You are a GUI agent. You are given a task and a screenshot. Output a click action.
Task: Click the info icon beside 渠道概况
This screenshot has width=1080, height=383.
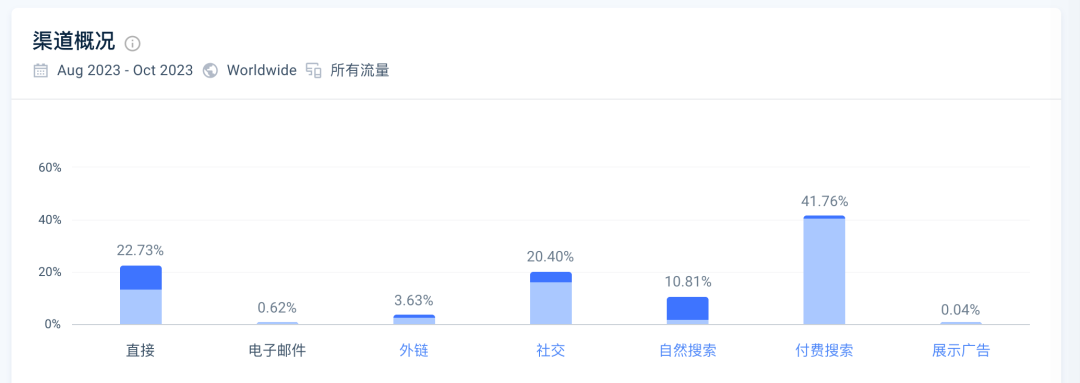tap(132, 43)
